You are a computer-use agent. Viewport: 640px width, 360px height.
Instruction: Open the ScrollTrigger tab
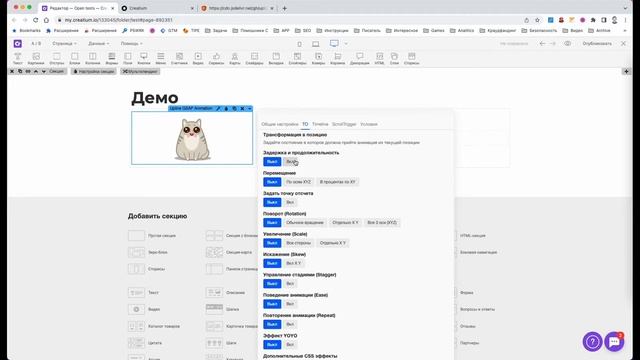(x=344, y=124)
